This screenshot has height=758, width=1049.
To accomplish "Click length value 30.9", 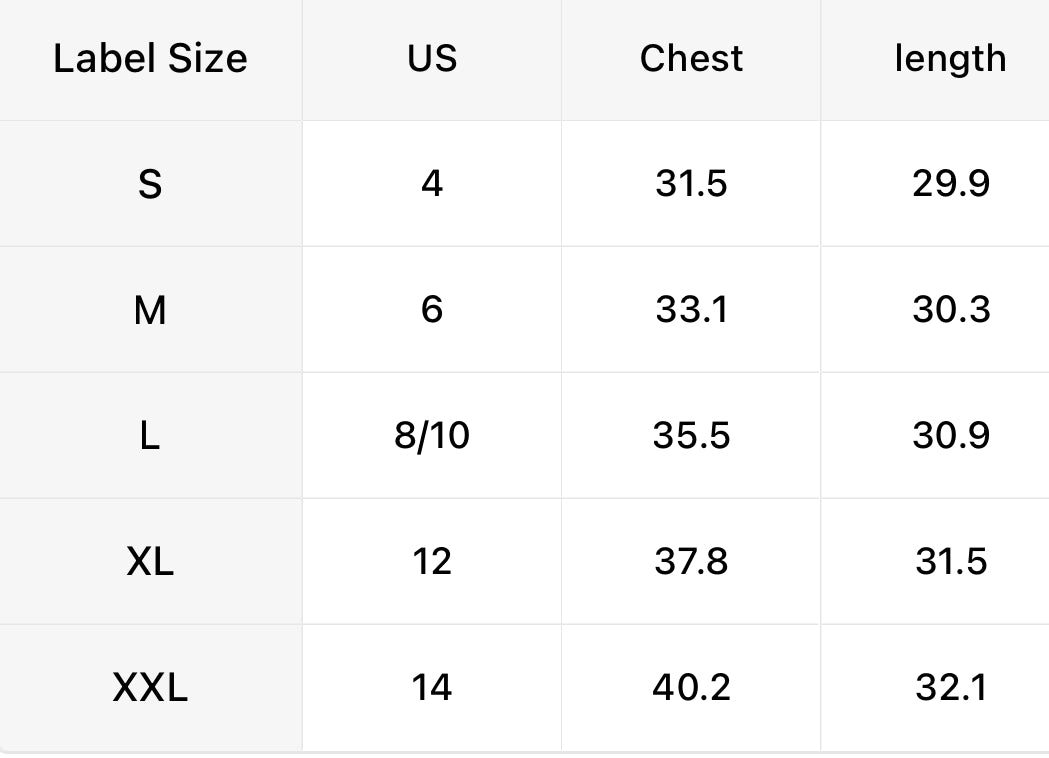I will pyautogui.click(x=951, y=436).
